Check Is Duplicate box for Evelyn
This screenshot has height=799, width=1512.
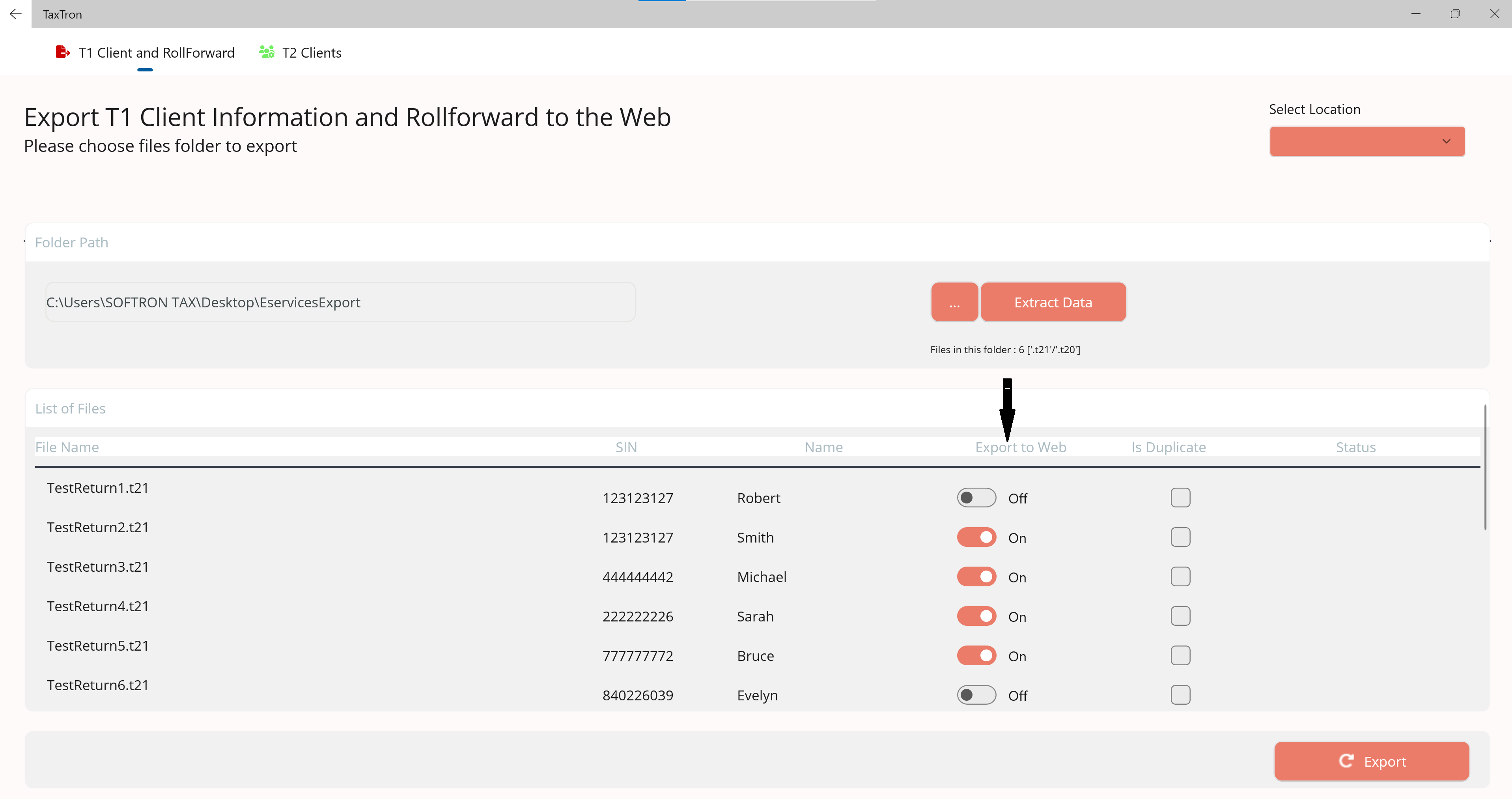[x=1180, y=695]
